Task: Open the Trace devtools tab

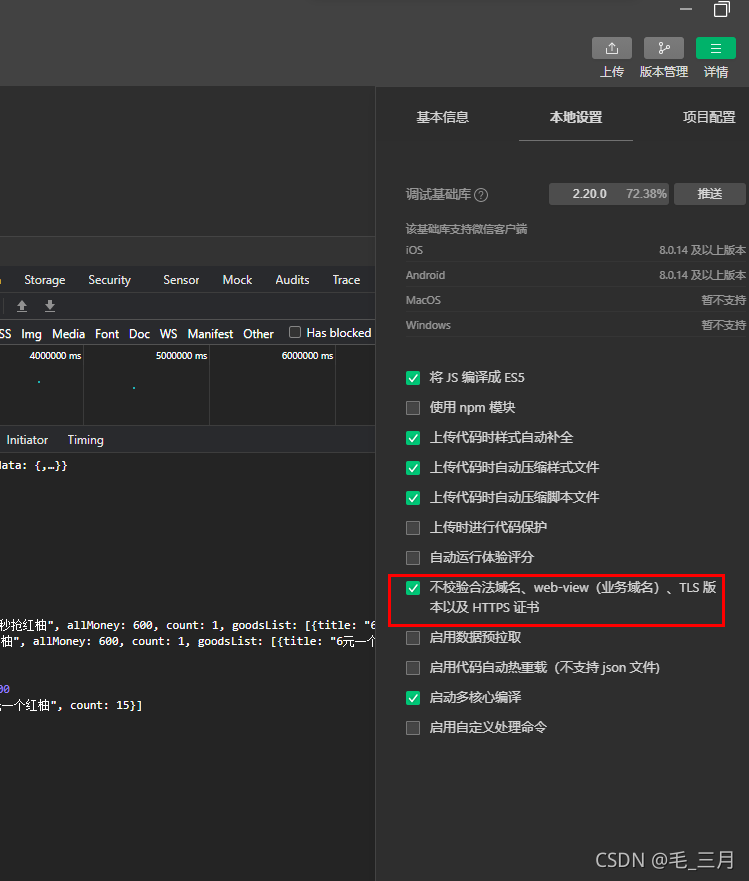Action: click(346, 280)
